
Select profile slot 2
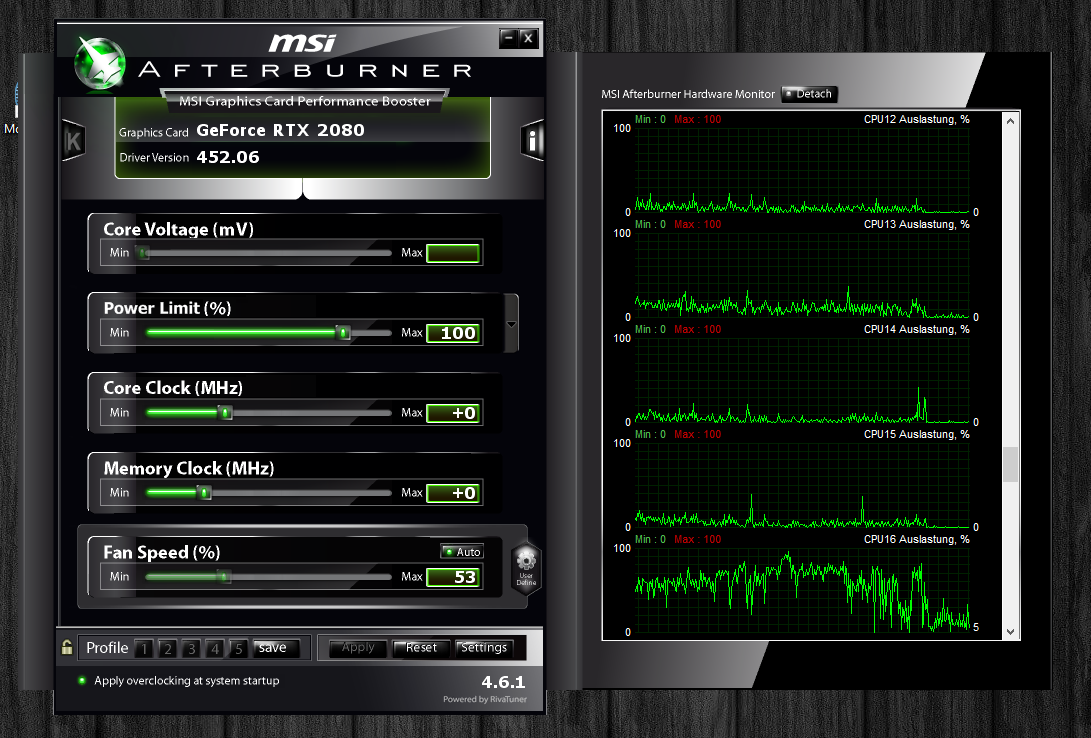[x=168, y=648]
